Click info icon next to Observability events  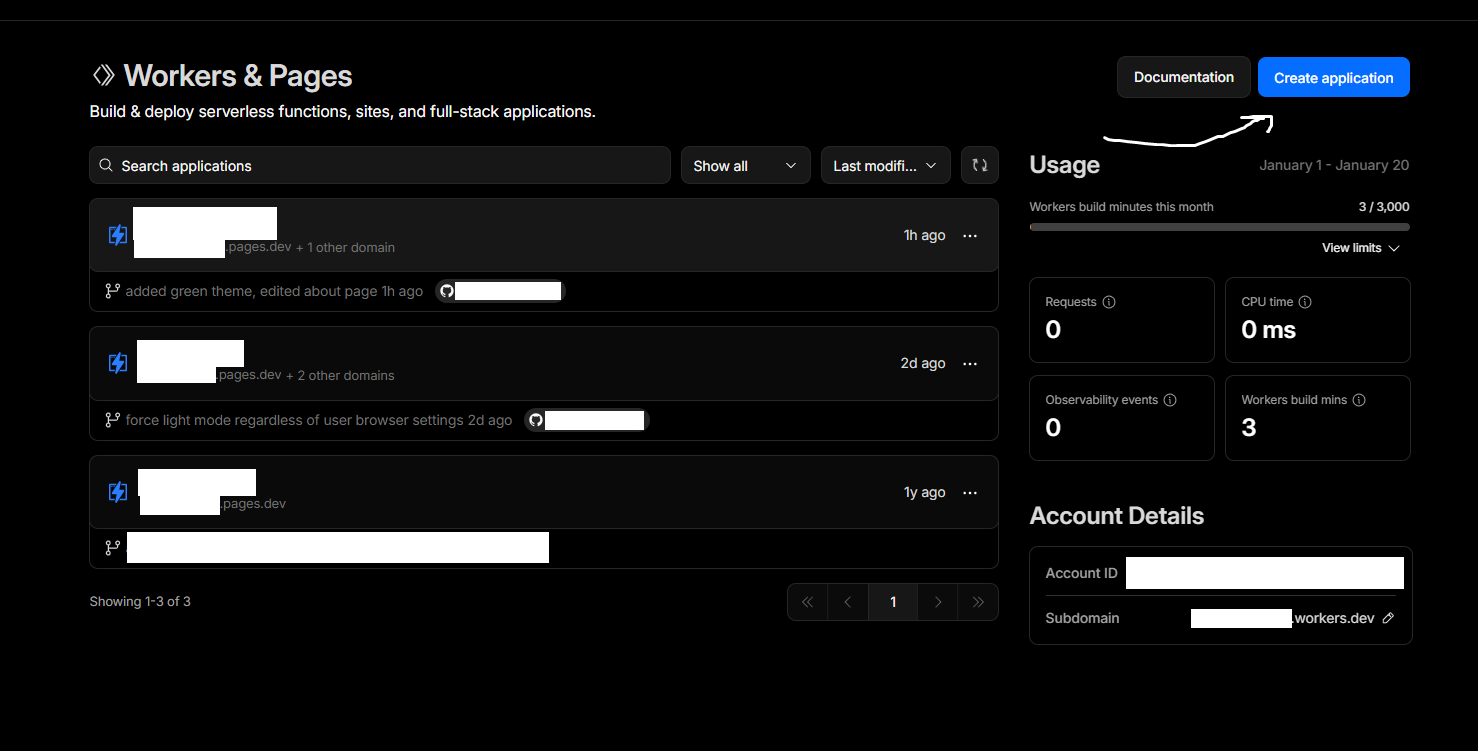click(x=1170, y=400)
